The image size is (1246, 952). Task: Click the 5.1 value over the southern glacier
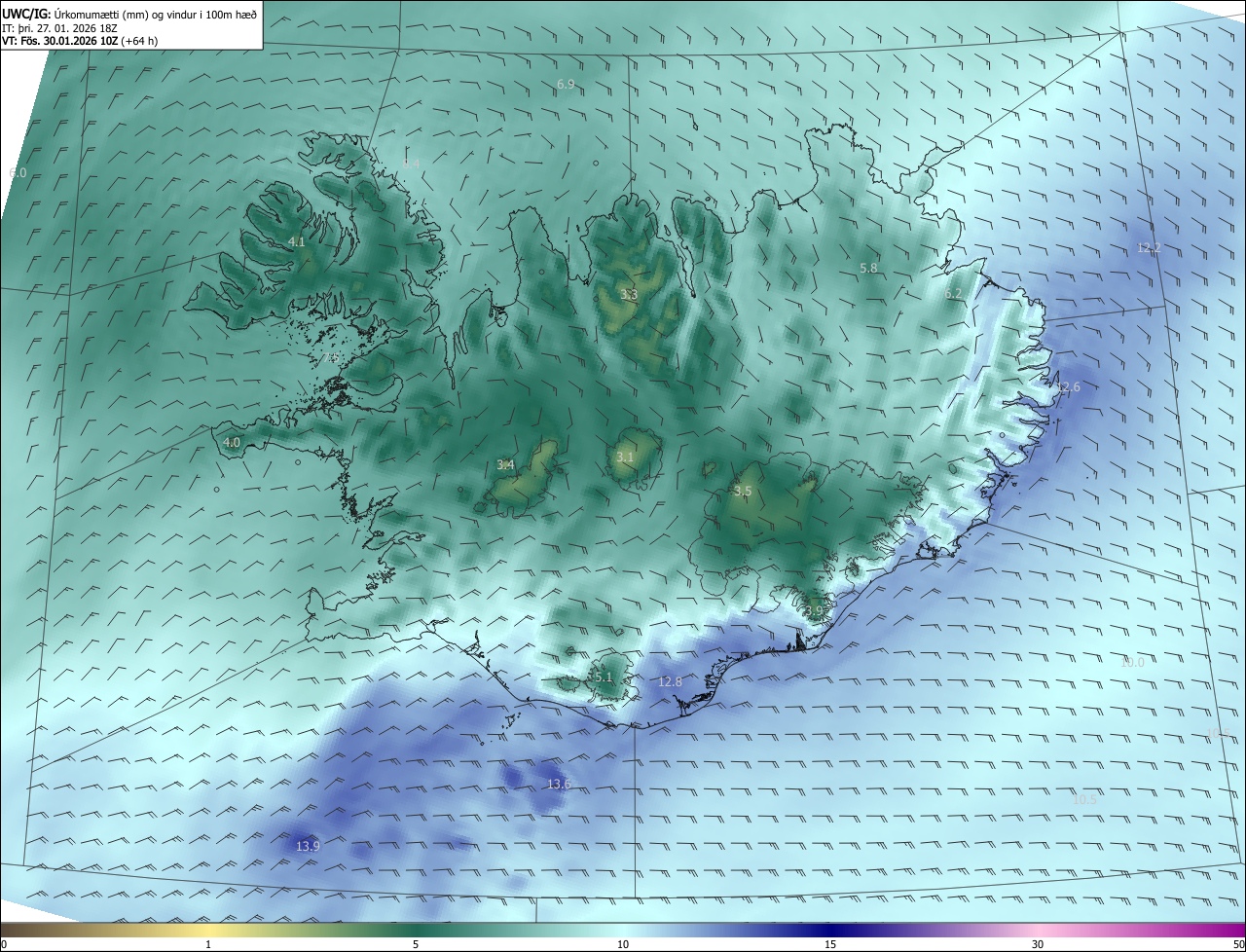click(x=604, y=677)
